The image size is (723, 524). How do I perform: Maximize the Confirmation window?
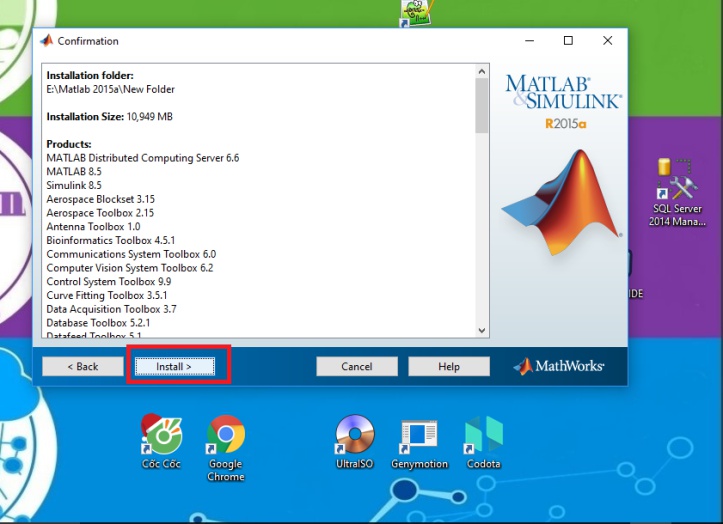tap(568, 41)
